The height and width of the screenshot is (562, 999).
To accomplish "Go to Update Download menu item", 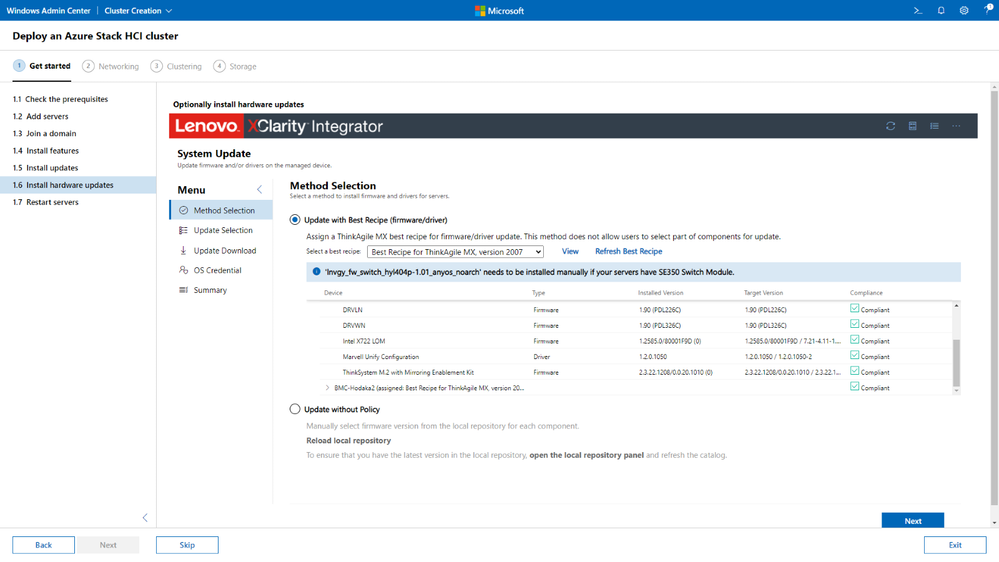I will point(221,250).
